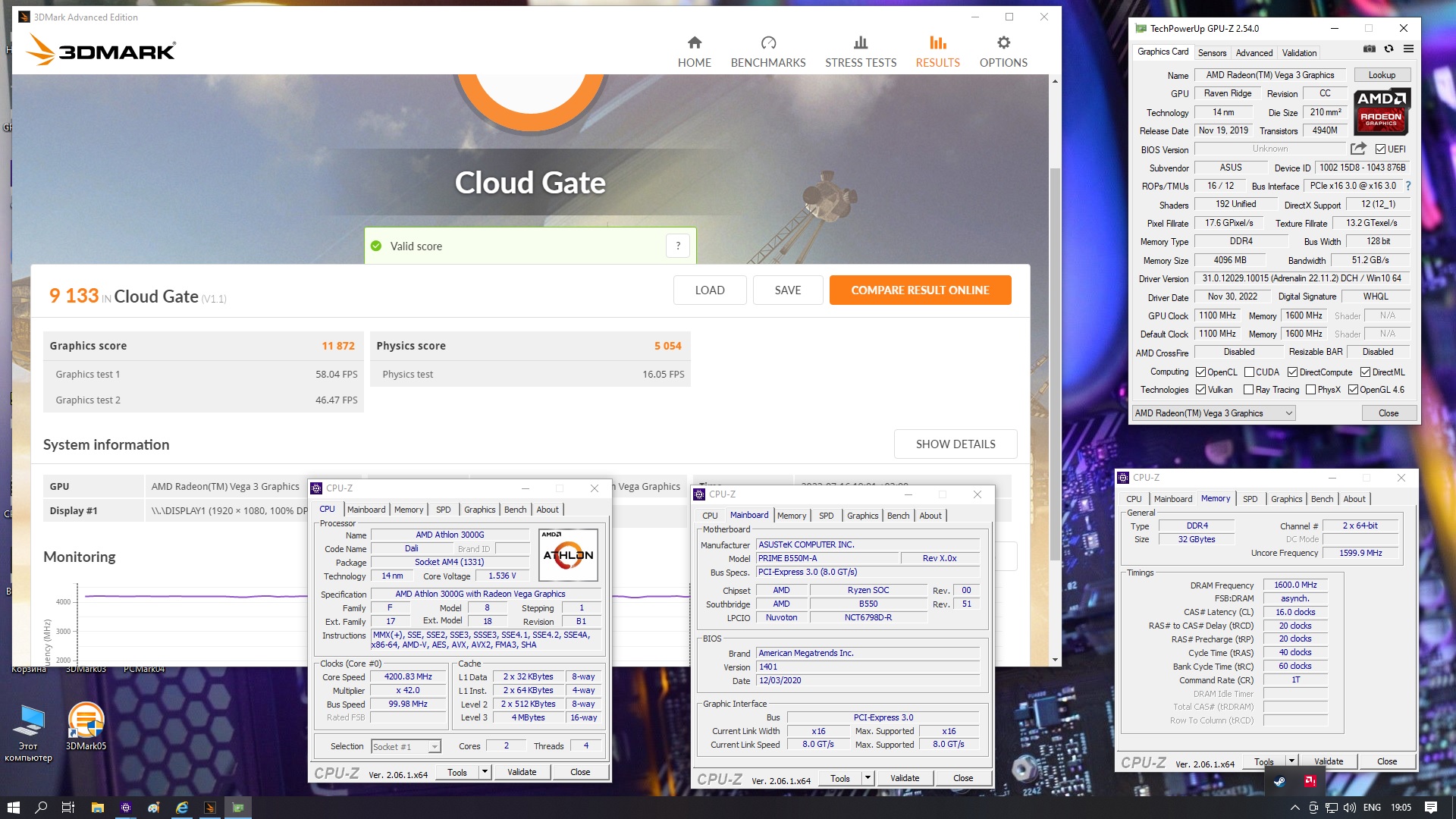This screenshot has height=819, width=1456.
Task: Click Validate in CPU-Z Mainboard window
Action: coord(905,778)
